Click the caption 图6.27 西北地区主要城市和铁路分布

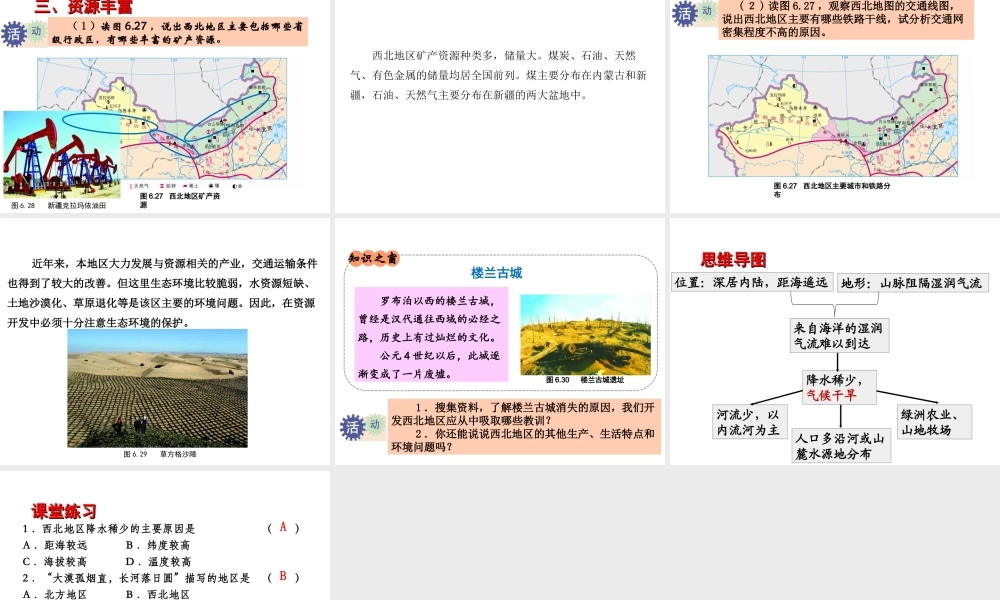[832, 190]
